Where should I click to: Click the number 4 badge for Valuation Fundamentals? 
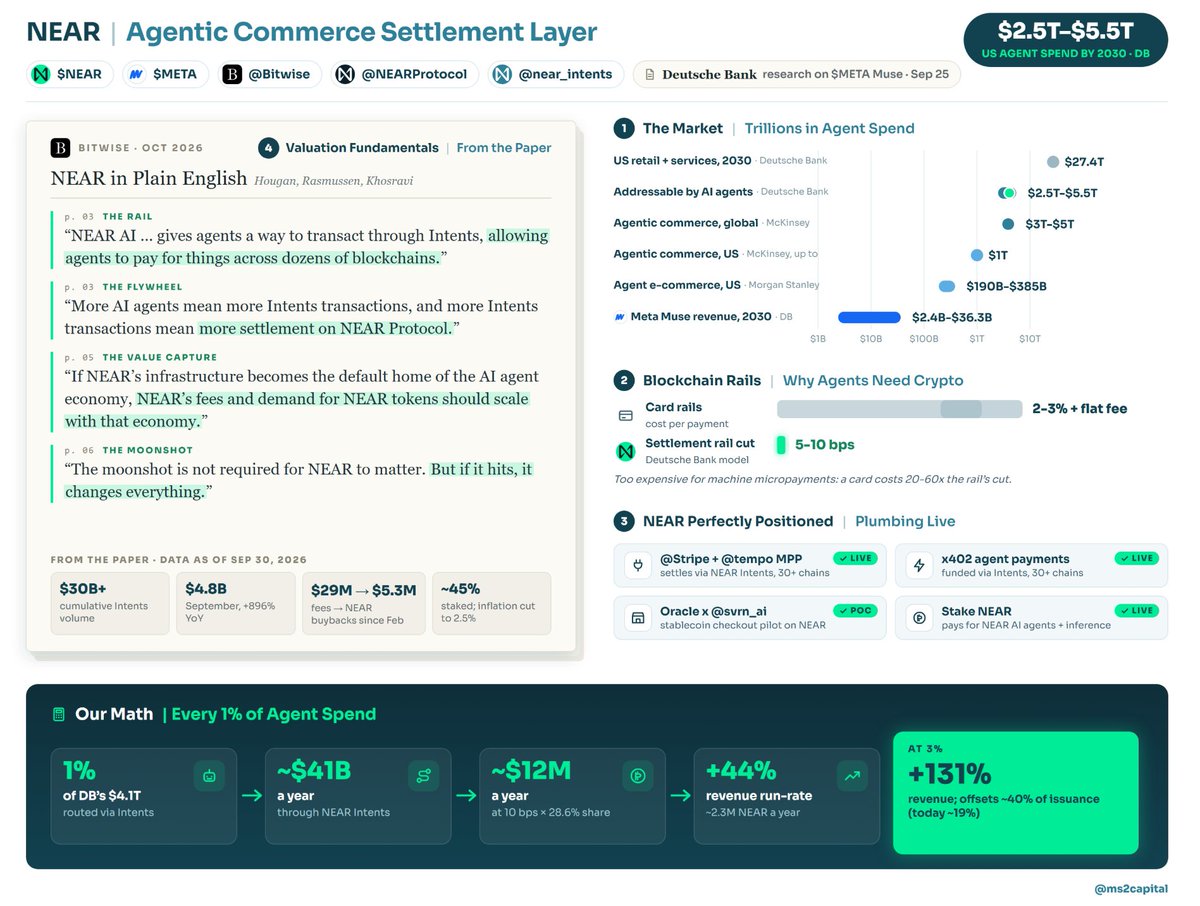pos(268,148)
